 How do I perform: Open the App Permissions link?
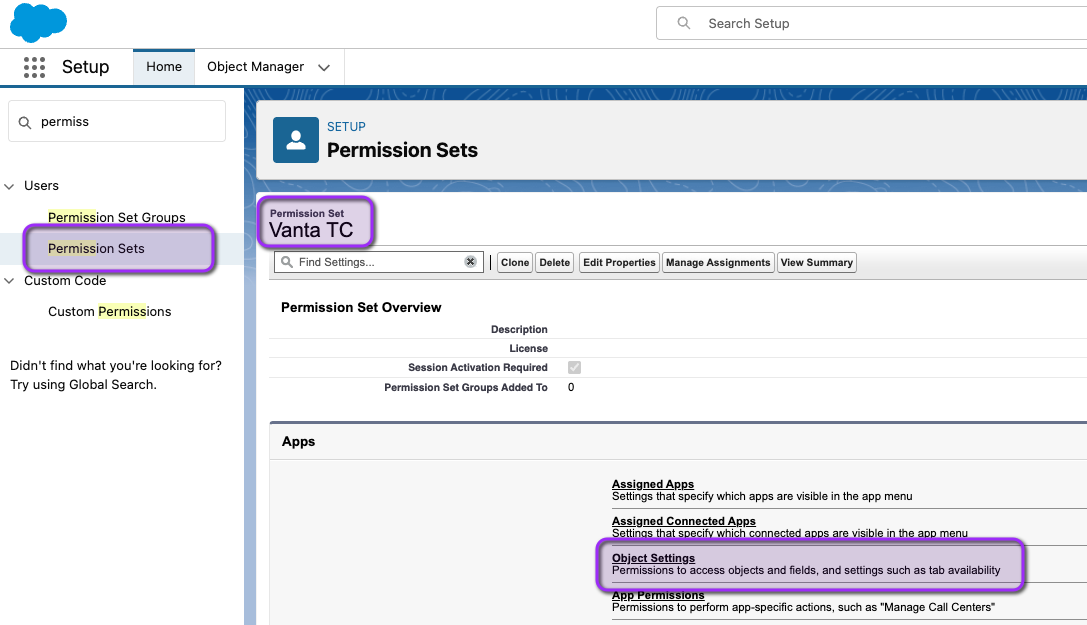tap(658, 595)
